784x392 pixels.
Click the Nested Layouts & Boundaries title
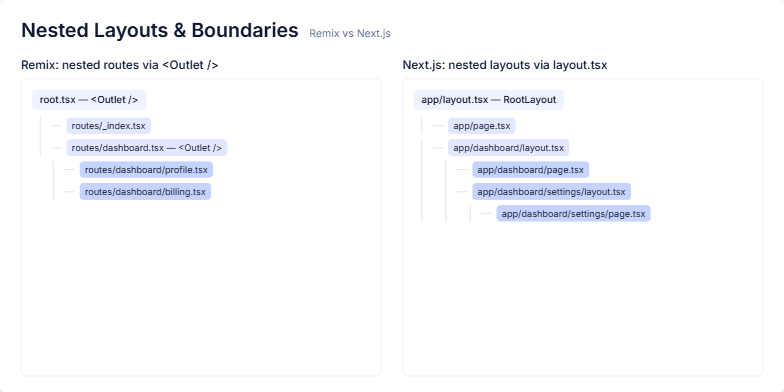click(160, 30)
